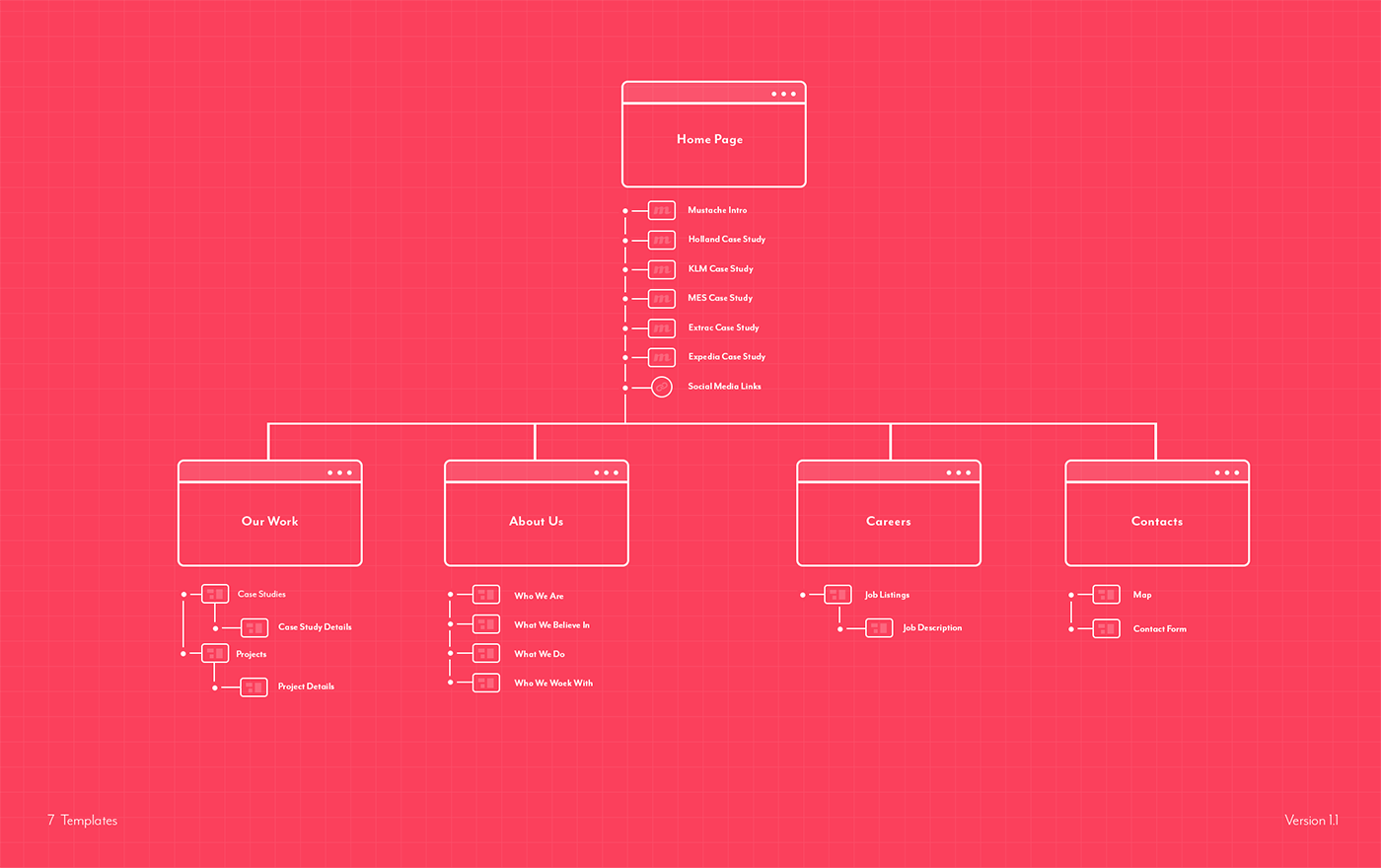The width and height of the screenshot is (1381, 868).
Task: Click the "Case Study Details" label
Action: (x=315, y=627)
